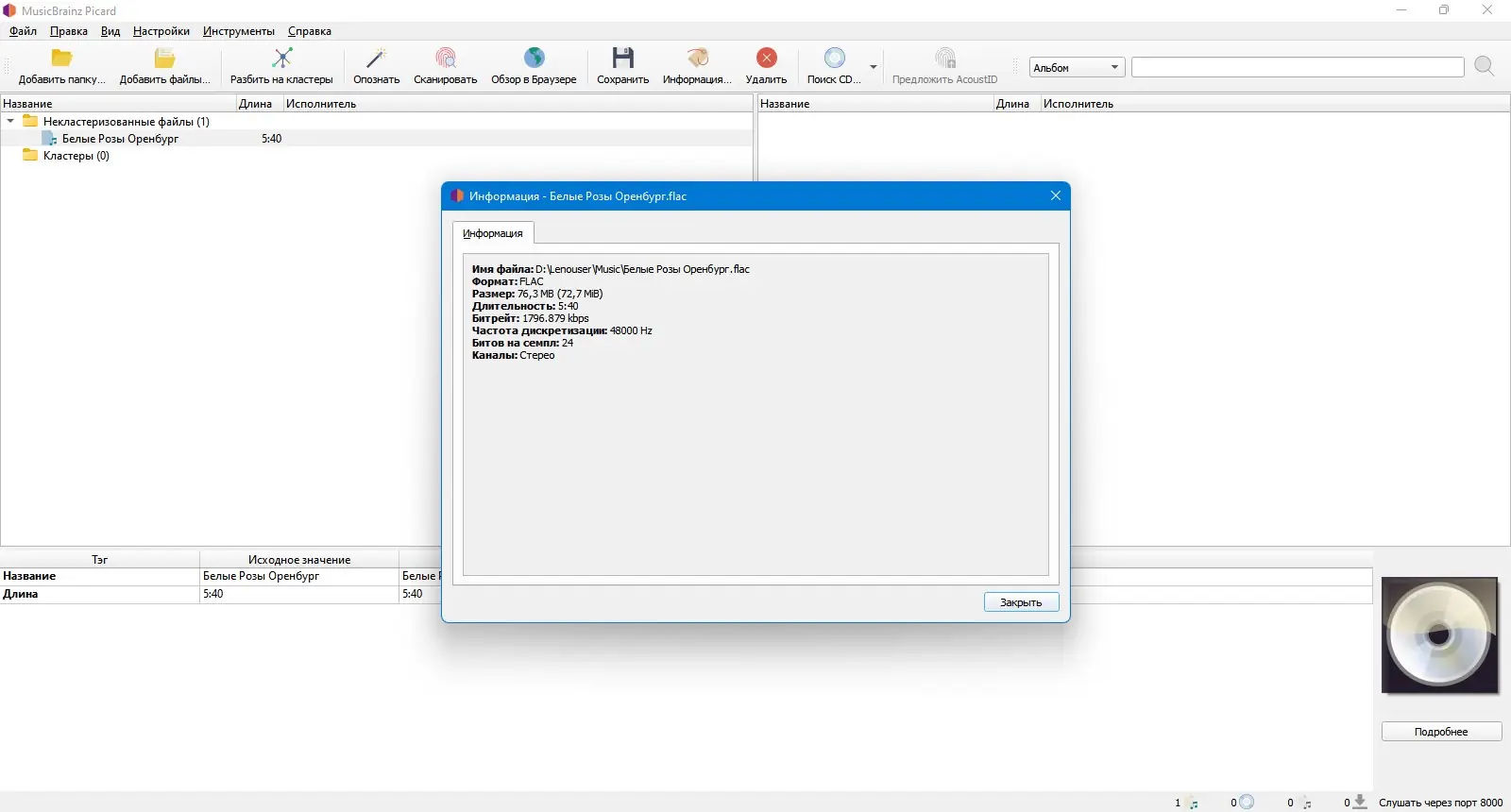Click the MusicBrainz Picard logo in title bar

(9, 10)
